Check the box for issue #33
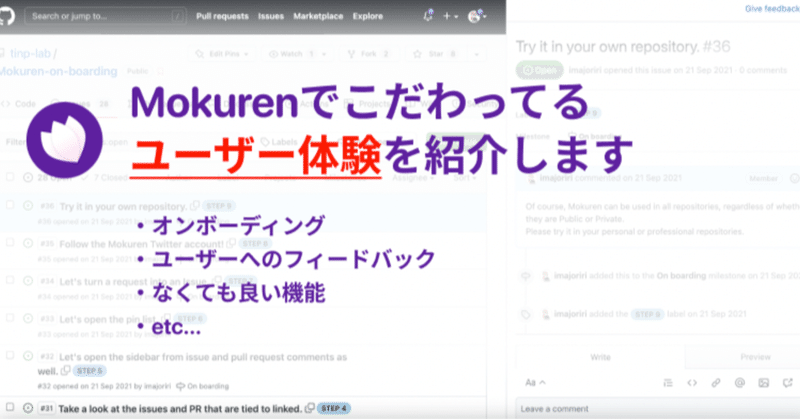The image size is (800, 419). coord(10,317)
